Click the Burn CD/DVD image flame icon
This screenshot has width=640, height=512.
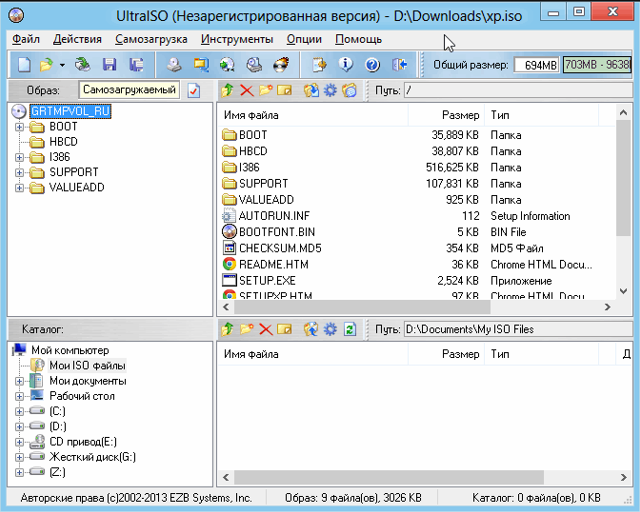click(281, 65)
